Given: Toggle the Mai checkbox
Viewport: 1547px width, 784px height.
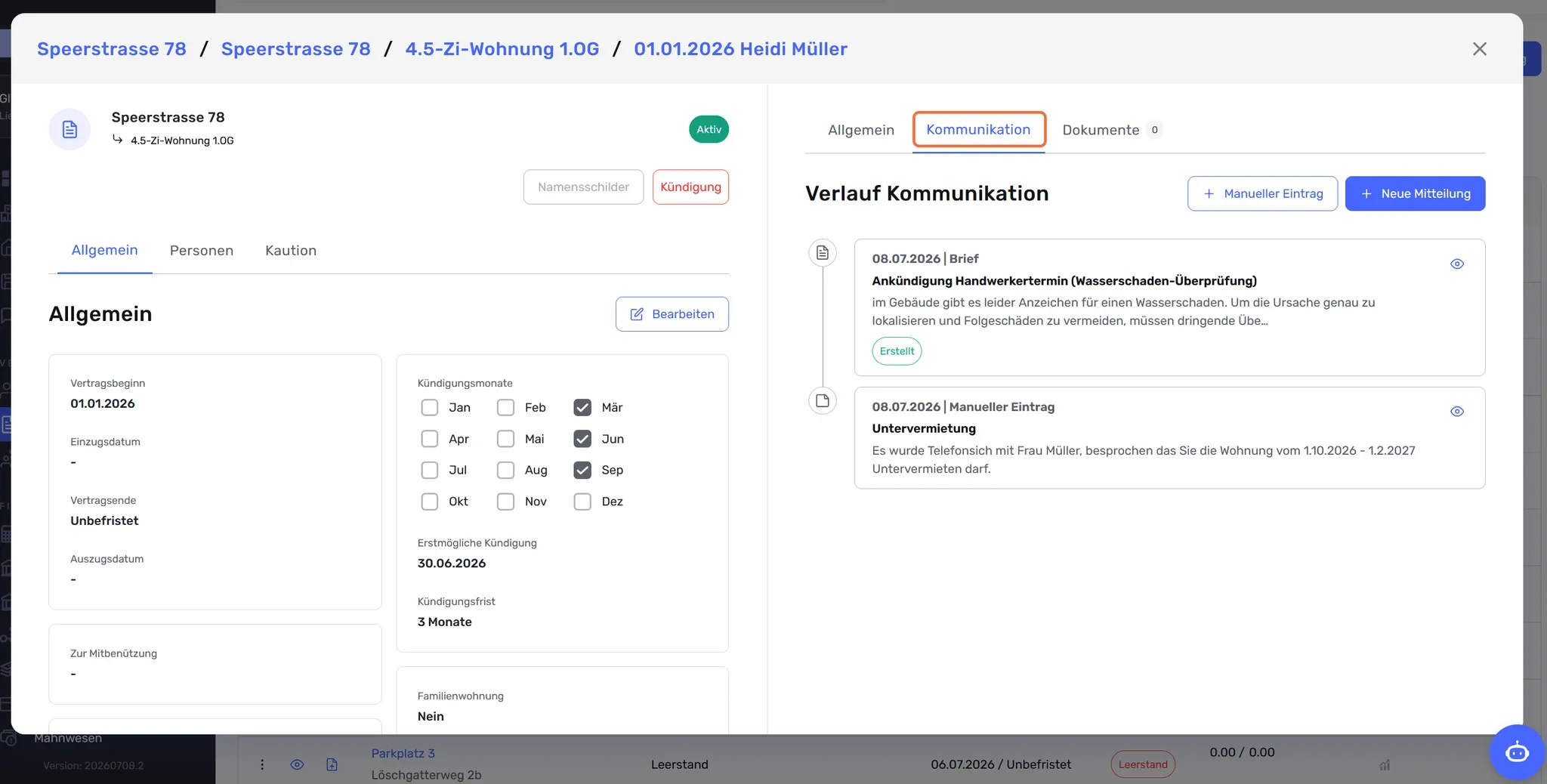Looking at the screenshot, I should click(505, 439).
